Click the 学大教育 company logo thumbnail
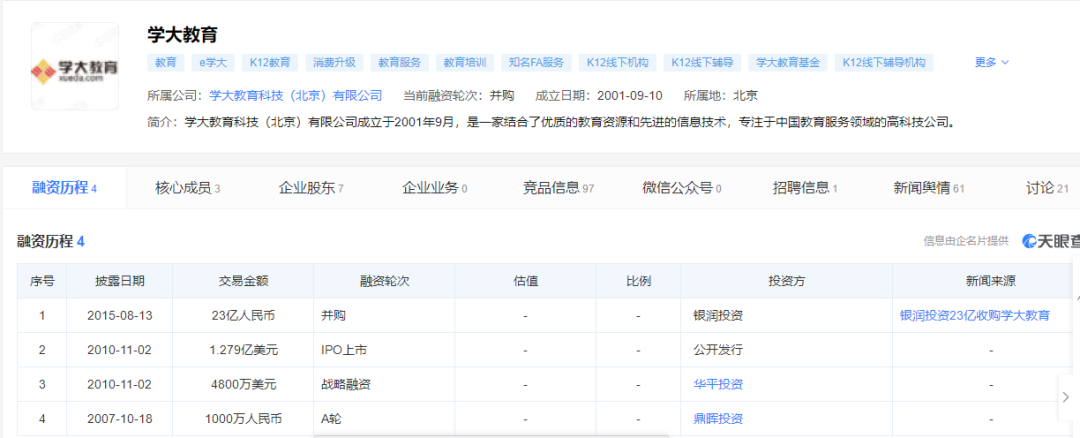Image resolution: width=1080 pixels, height=438 pixels. (74, 66)
